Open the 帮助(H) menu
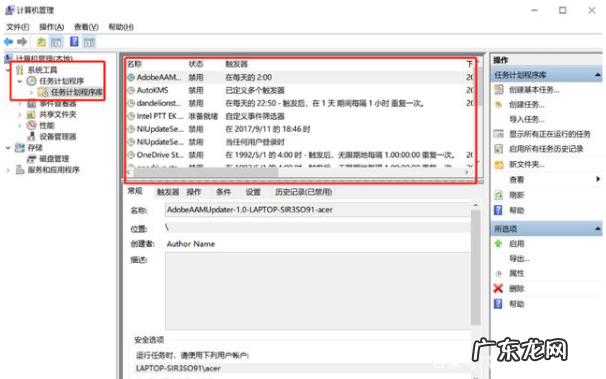This screenshot has height=379, width=606. point(121,27)
